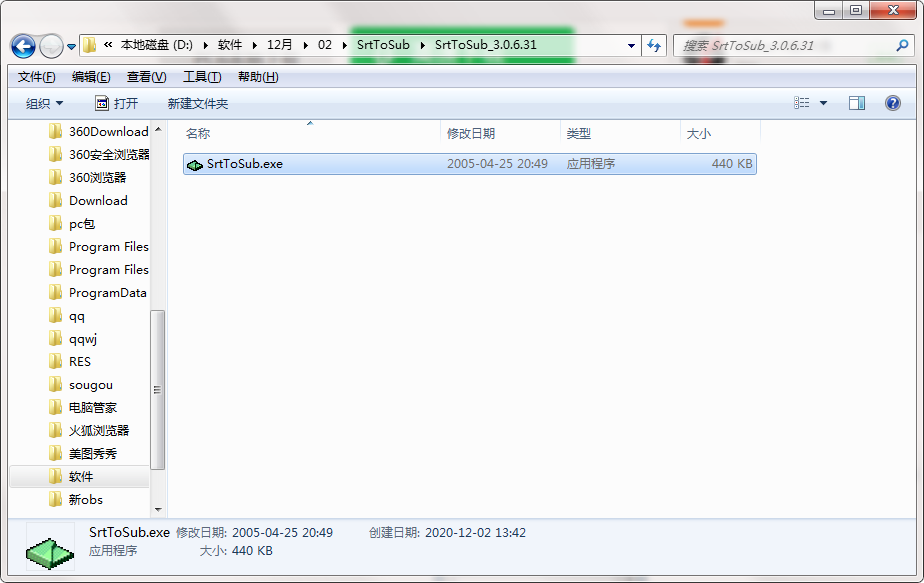This screenshot has width=924, height=583.
Task: Click the SrtToSub_3.0.6.31 address bar segment
Action: click(x=486, y=45)
